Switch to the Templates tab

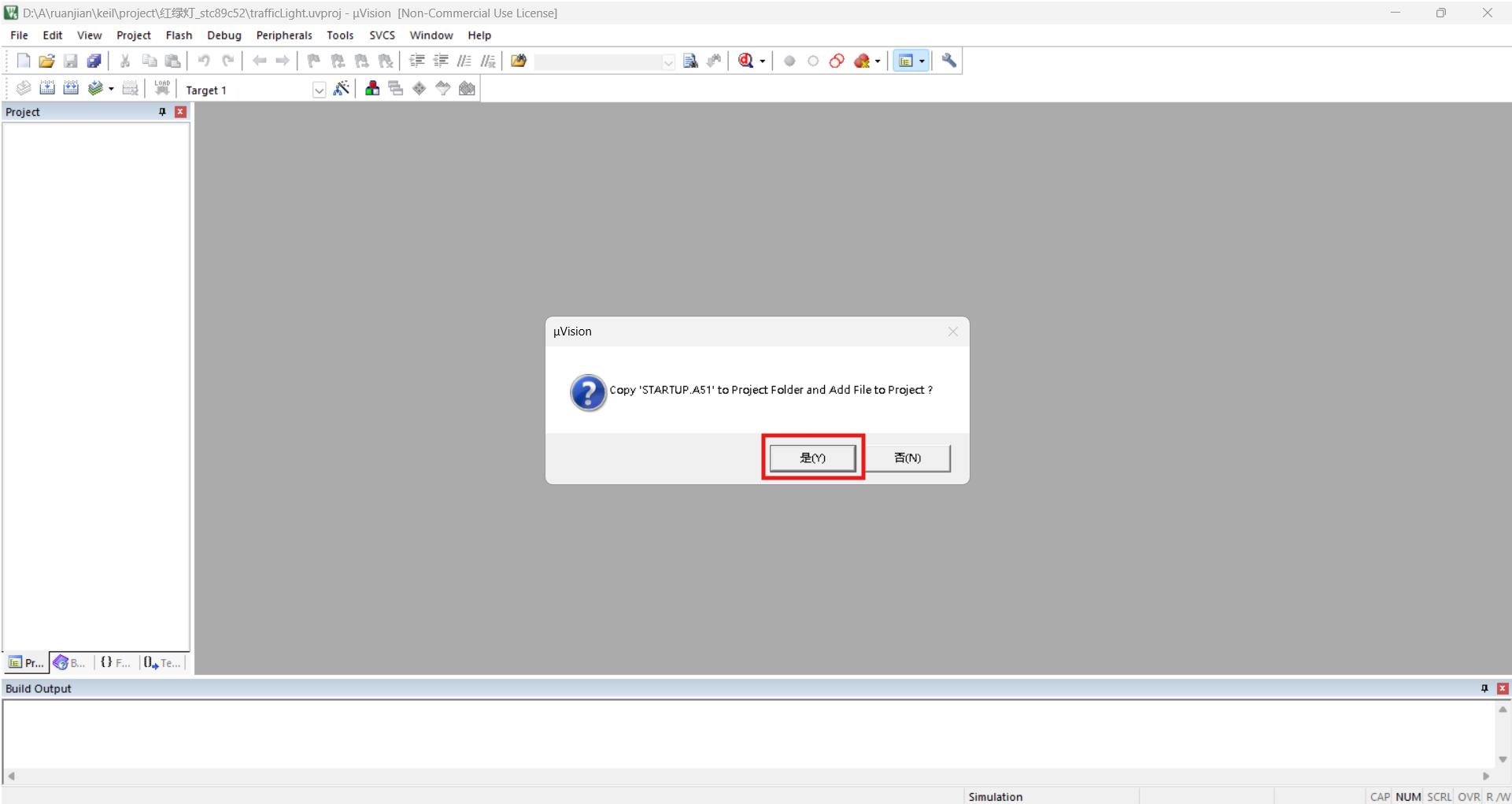[x=162, y=663]
